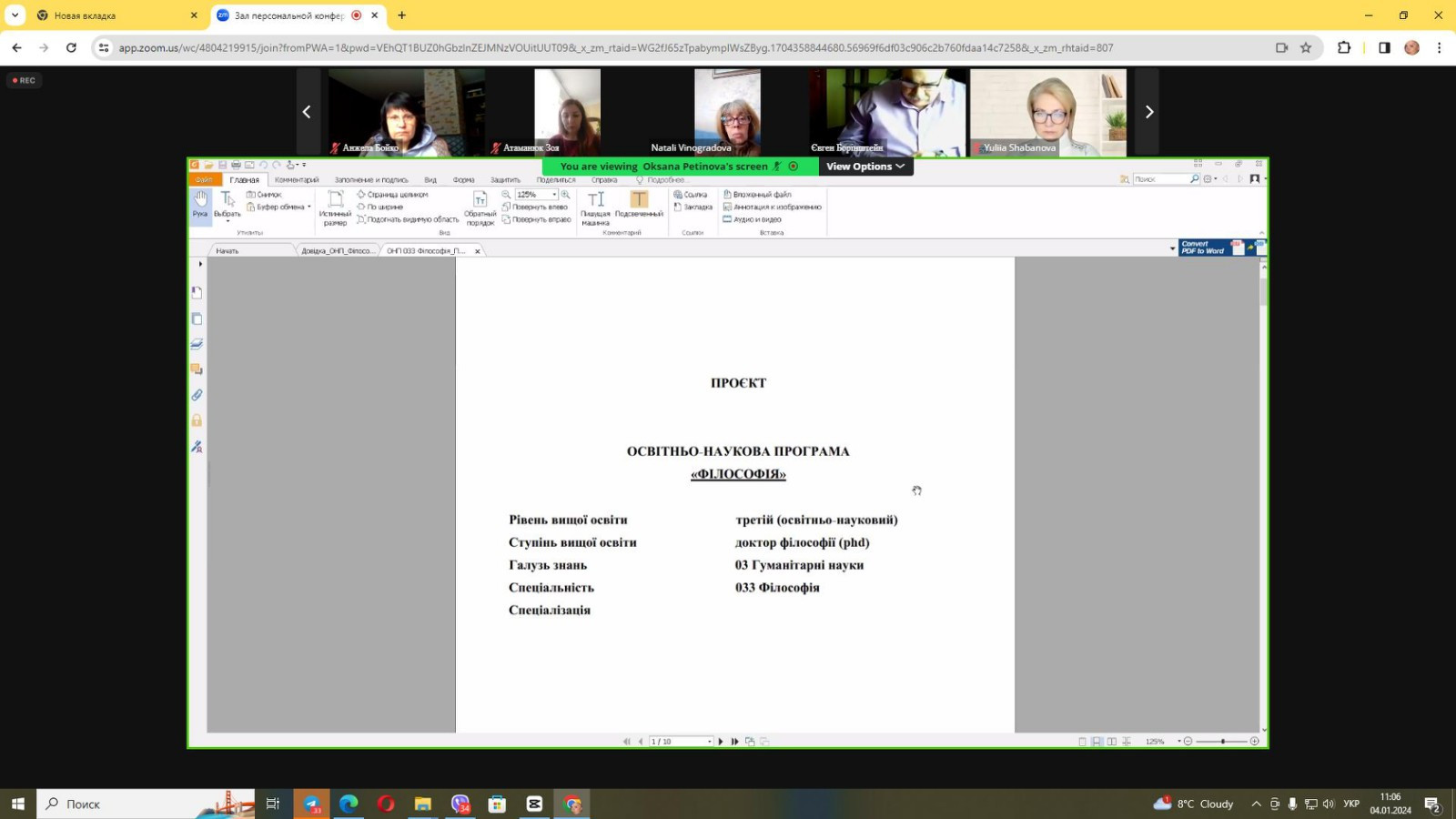
Task: Click the user account icon in PDF reader
Action: pos(1255,179)
